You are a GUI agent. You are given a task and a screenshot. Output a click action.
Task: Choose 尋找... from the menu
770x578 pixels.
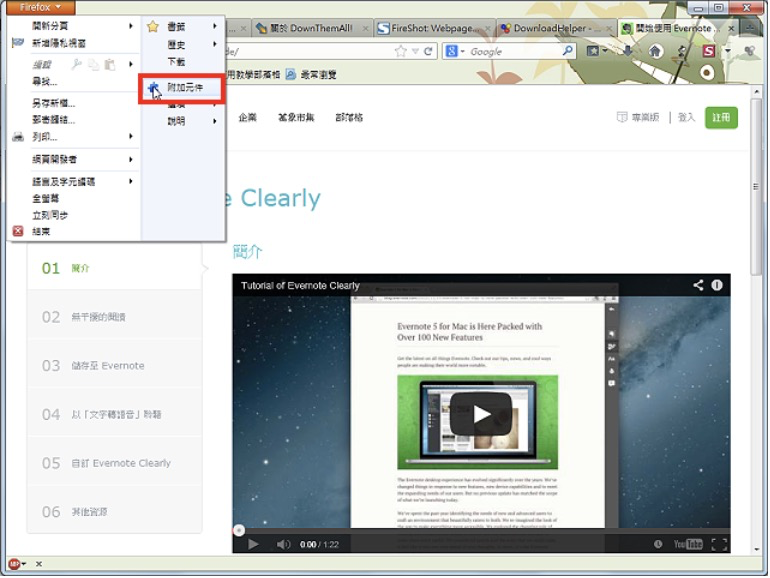[x=44, y=82]
